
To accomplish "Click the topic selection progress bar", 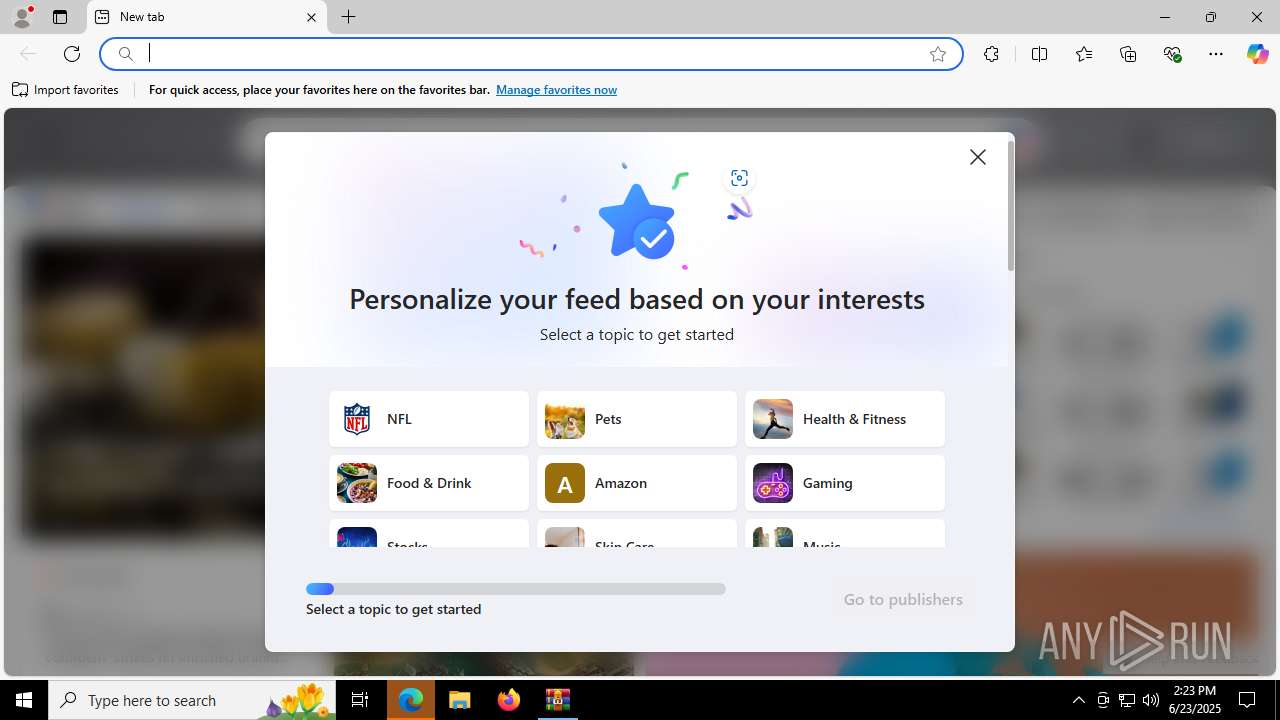I will (516, 589).
